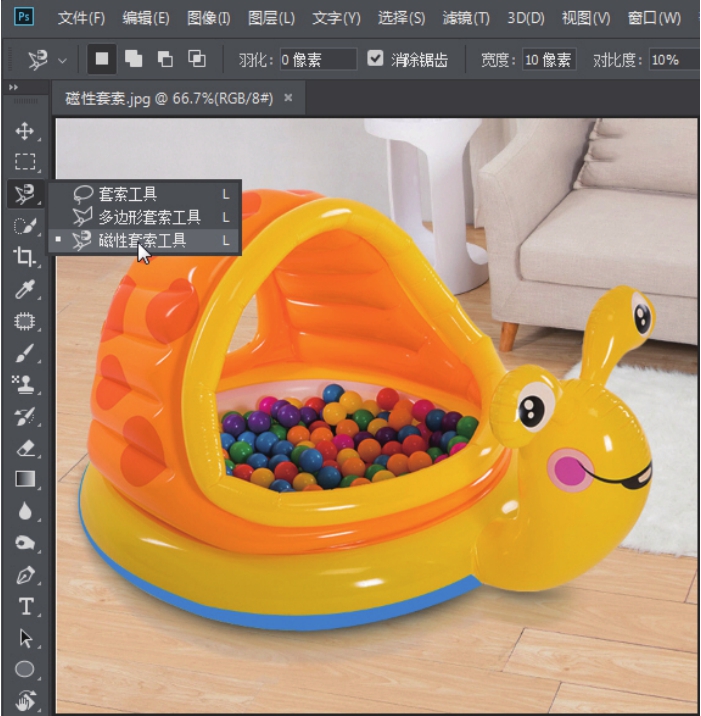701x716 pixels.
Task: Toggle the 消除锯齿 anti-alias checkbox
Action: point(375,58)
